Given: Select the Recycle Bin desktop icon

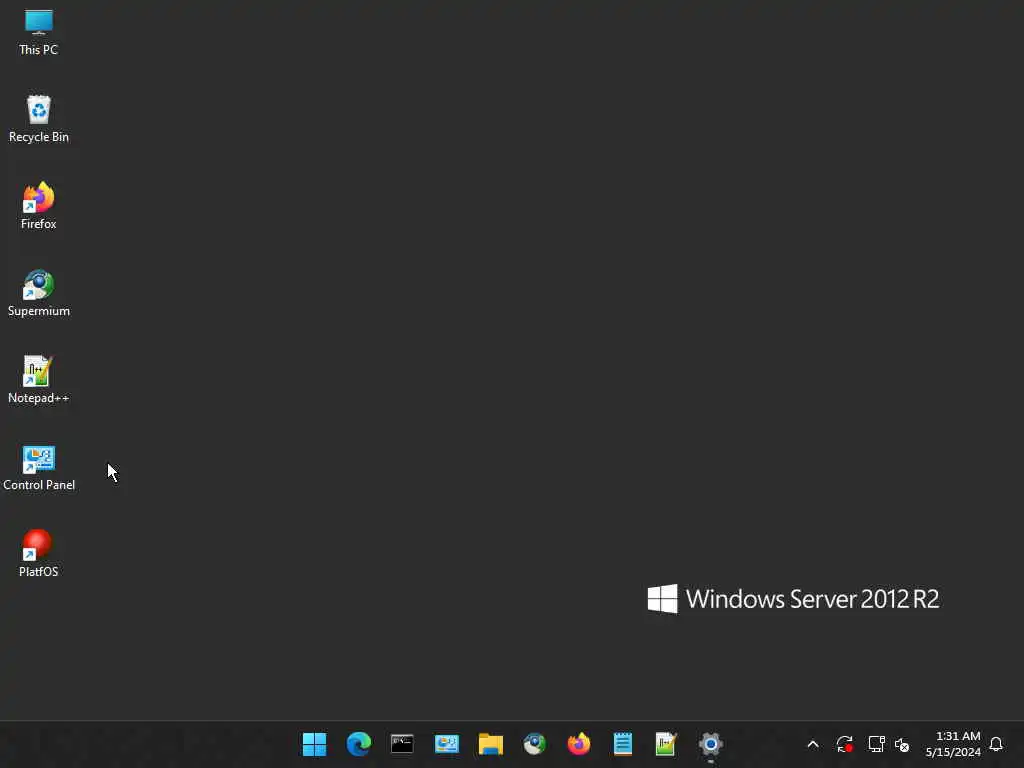Looking at the screenshot, I should (x=39, y=120).
